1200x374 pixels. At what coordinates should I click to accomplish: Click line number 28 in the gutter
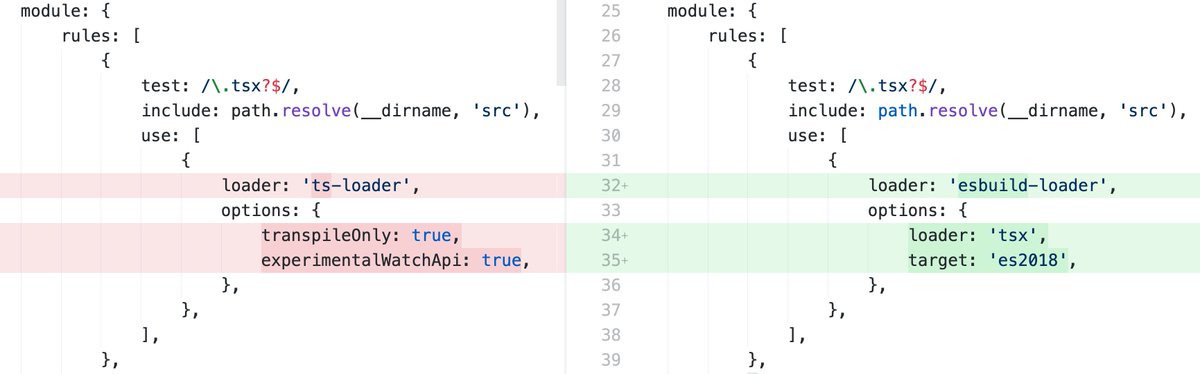click(612, 86)
